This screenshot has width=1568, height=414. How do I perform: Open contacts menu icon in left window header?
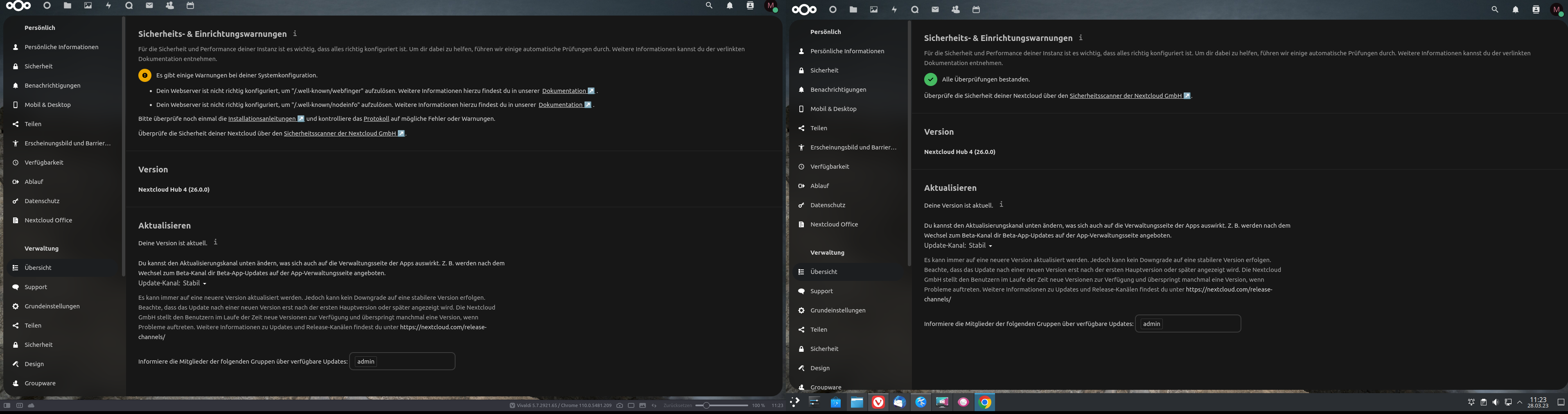click(x=750, y=5)
